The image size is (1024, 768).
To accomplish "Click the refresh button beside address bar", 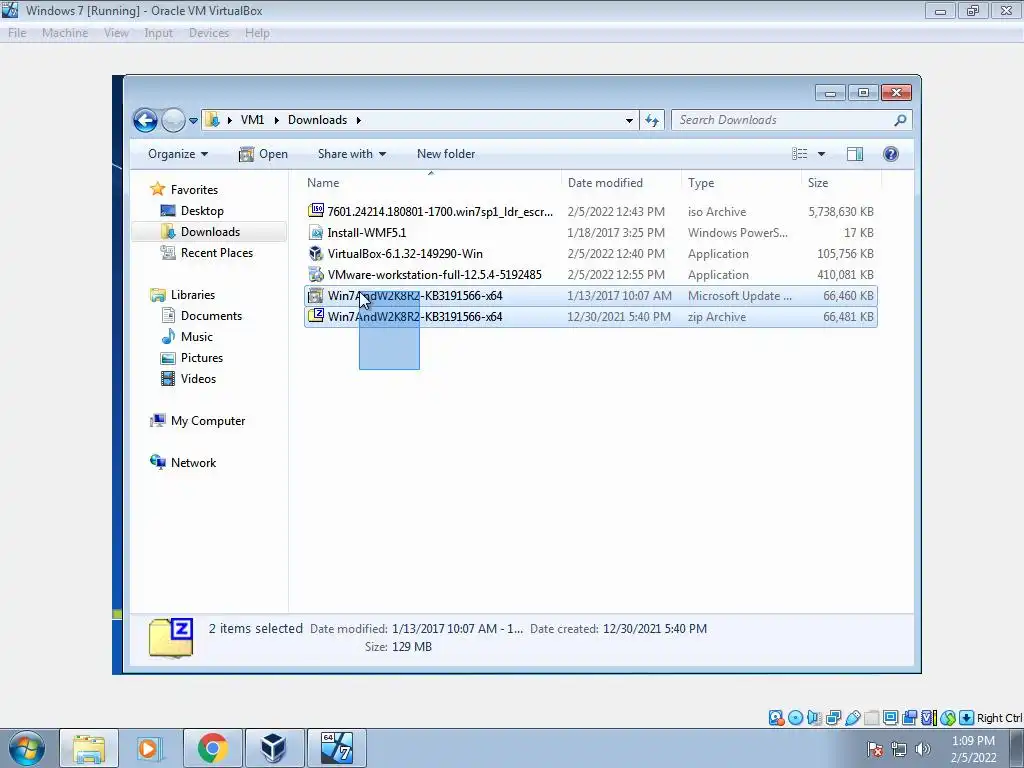I will (x=652, y=120).
